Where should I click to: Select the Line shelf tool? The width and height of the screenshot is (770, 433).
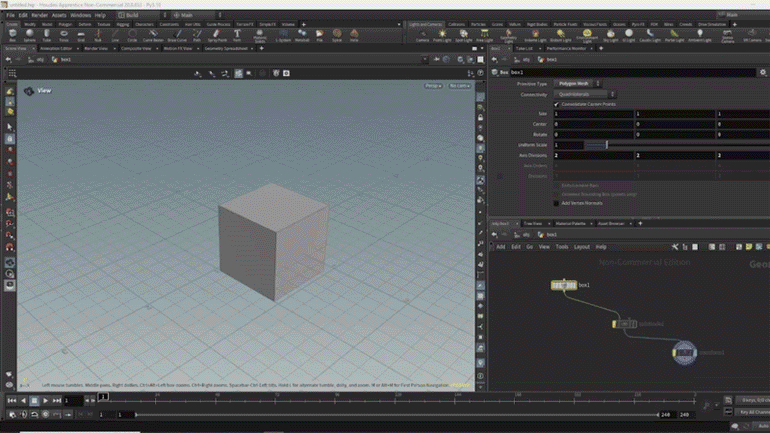115,35
